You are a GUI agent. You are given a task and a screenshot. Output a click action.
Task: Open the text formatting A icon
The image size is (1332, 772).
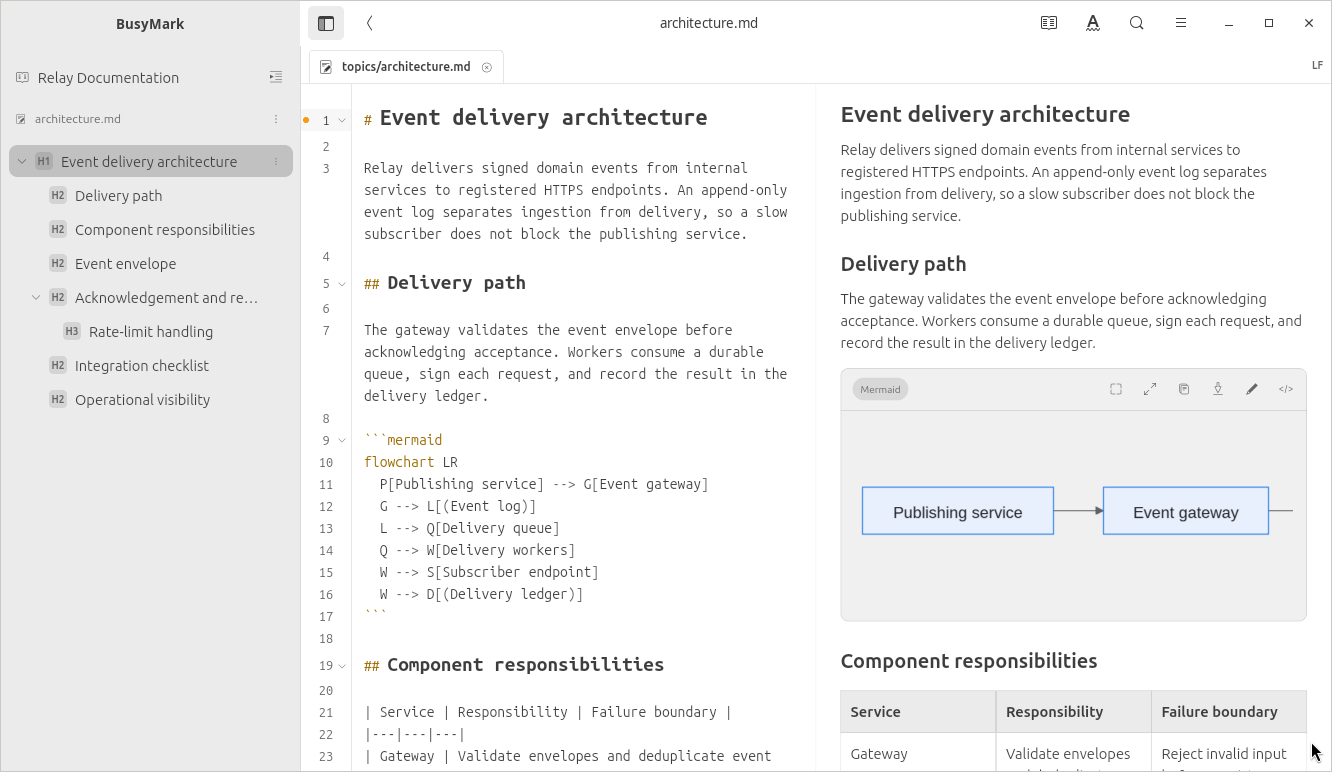pyautogui.click(x=1093, y=23)
